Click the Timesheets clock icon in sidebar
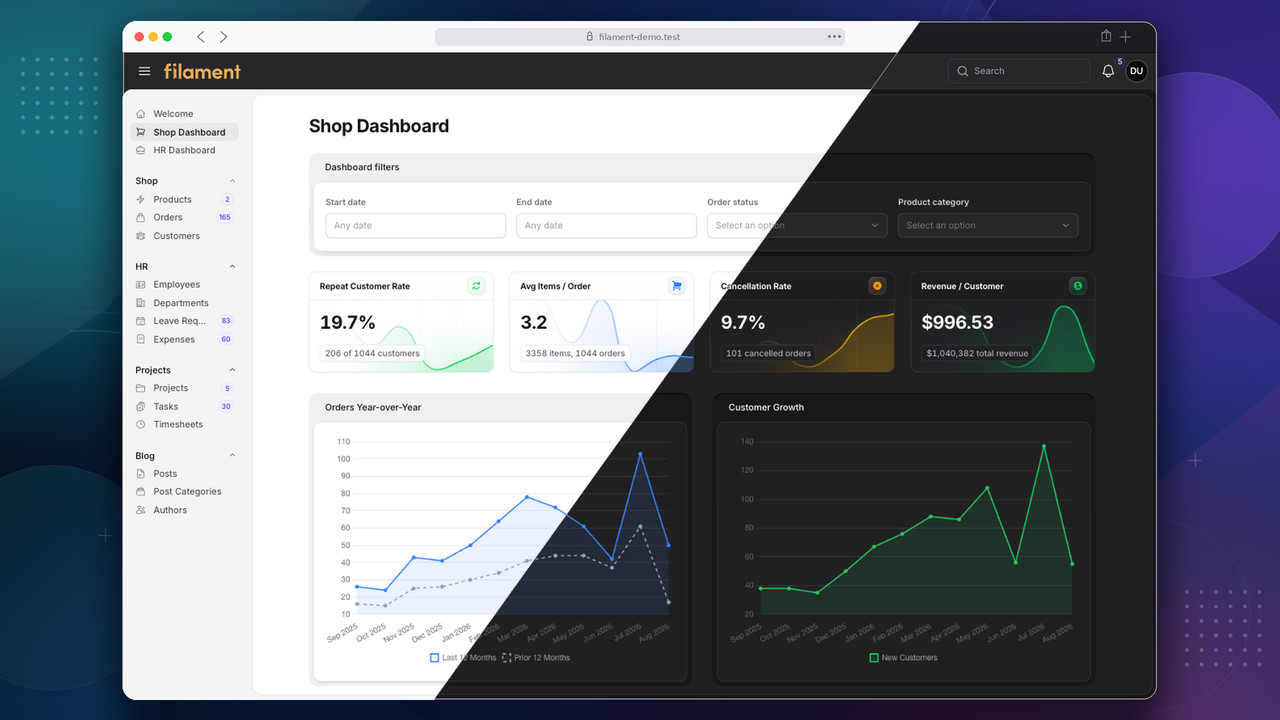This screenshot has height=720, width=1280. [141, 425]
